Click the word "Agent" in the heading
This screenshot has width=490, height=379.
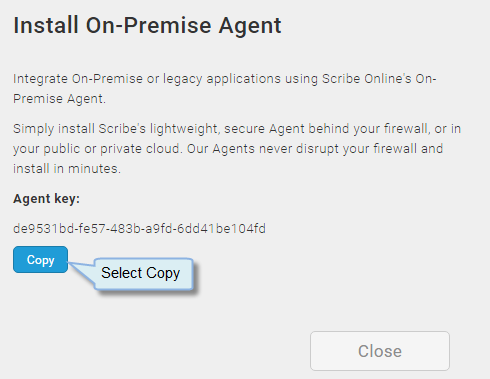(x=250, y=27)
